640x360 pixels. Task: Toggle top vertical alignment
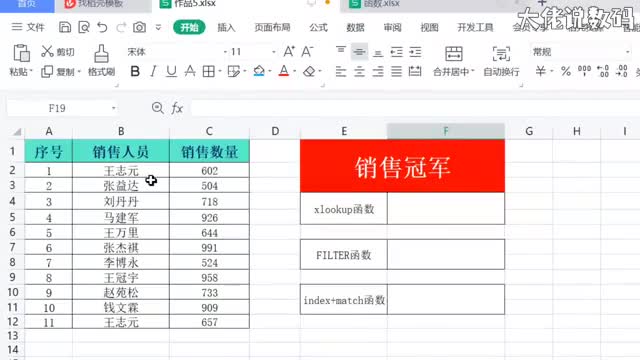point(341,50)
